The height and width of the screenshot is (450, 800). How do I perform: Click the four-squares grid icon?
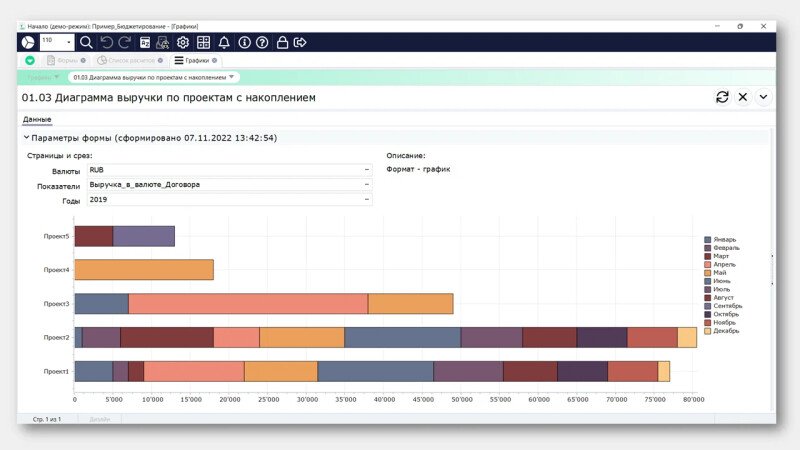click(x=203, y=42)
